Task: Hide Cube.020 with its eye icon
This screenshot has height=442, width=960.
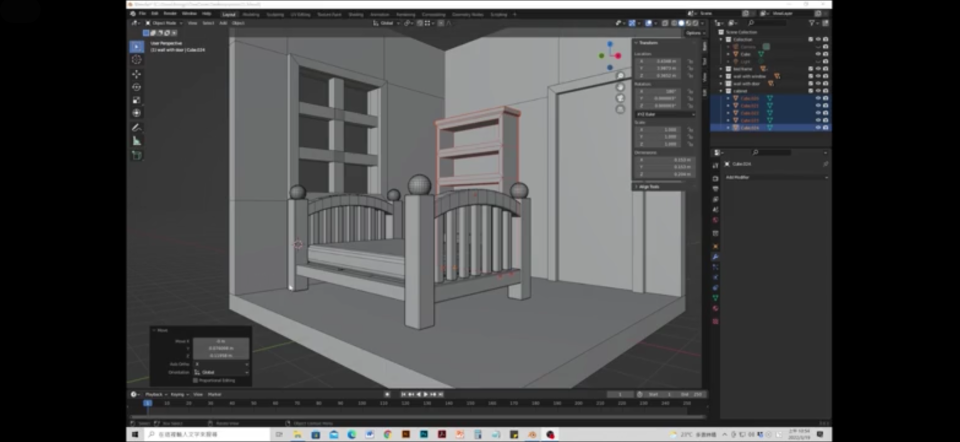Action: (818, 98)
